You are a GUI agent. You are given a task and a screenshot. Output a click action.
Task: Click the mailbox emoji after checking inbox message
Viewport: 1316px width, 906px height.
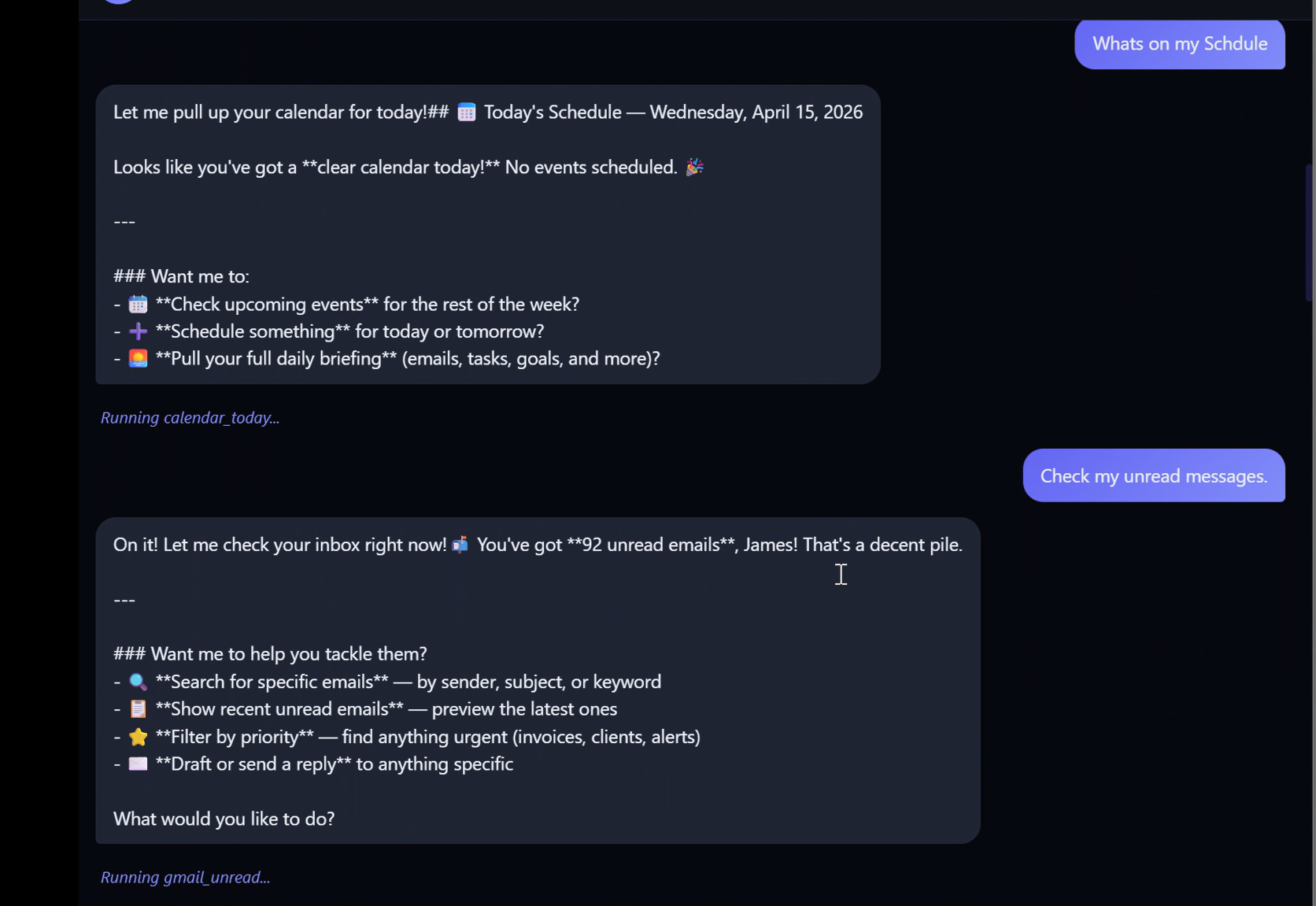(460, 544)
